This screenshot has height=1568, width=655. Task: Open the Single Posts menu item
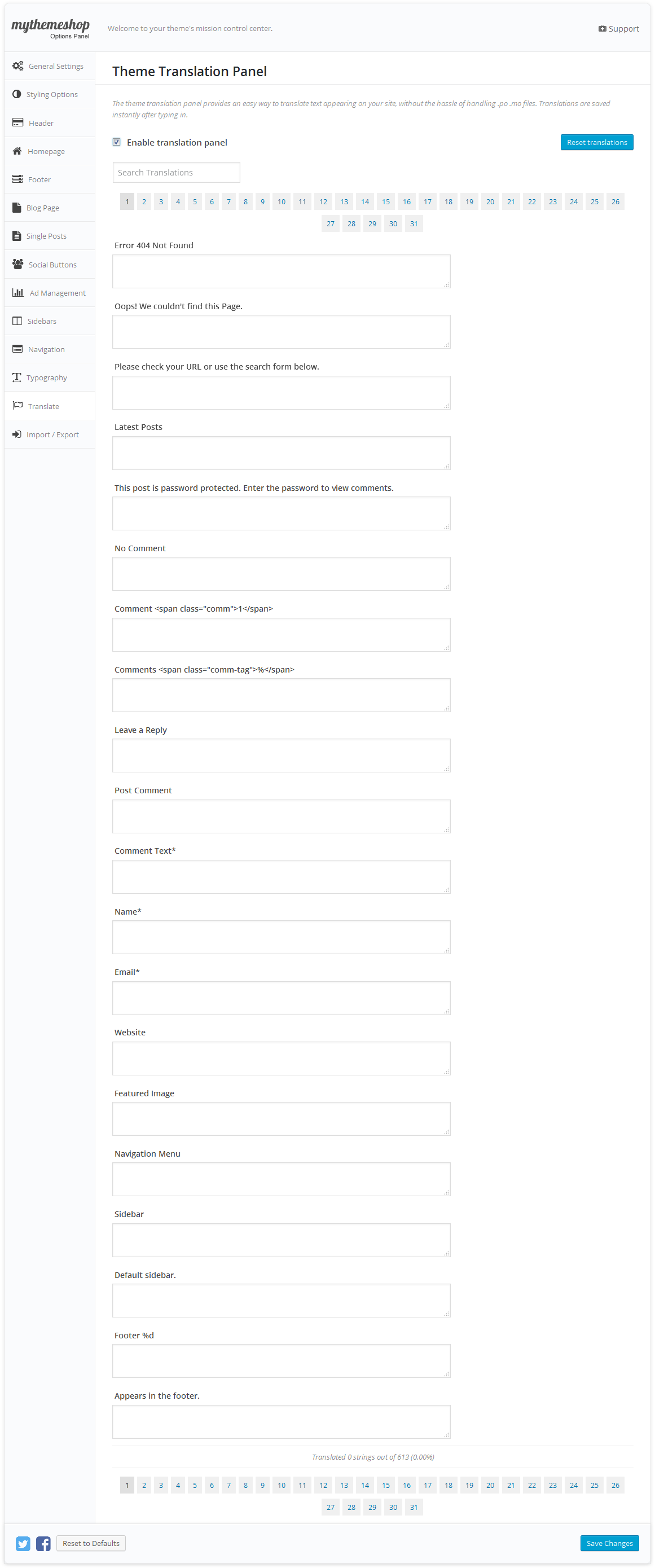click(46, 236)
